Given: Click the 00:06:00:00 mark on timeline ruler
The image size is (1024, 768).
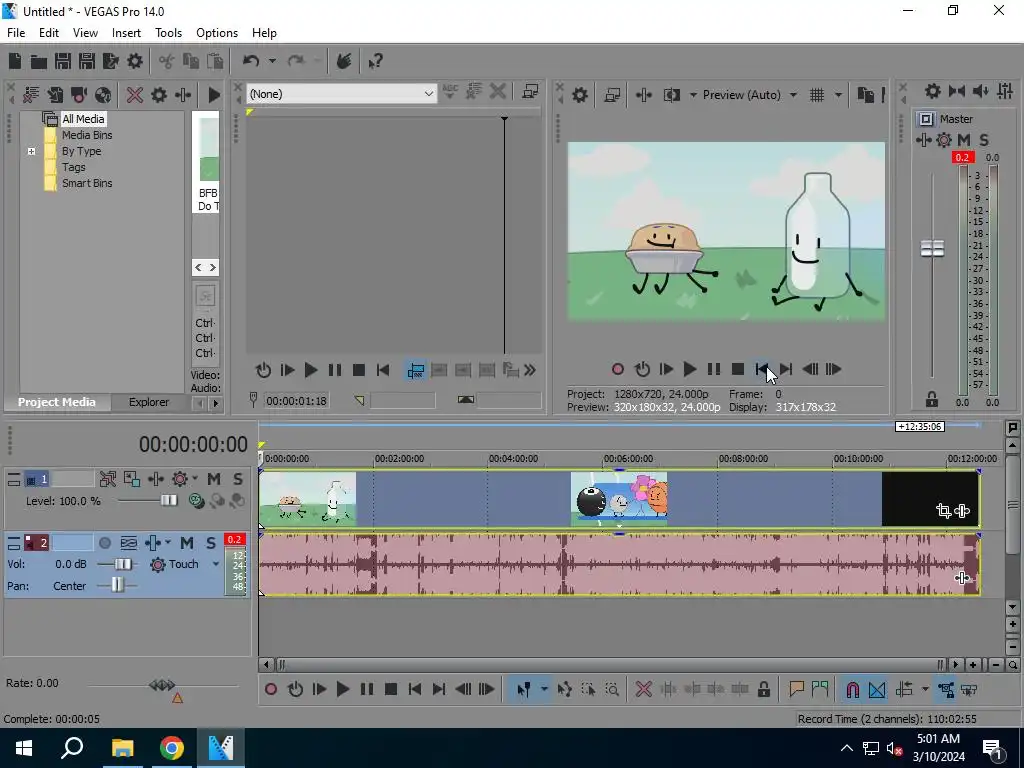Looking at the screenshot, I should click(x=628, y=458).
